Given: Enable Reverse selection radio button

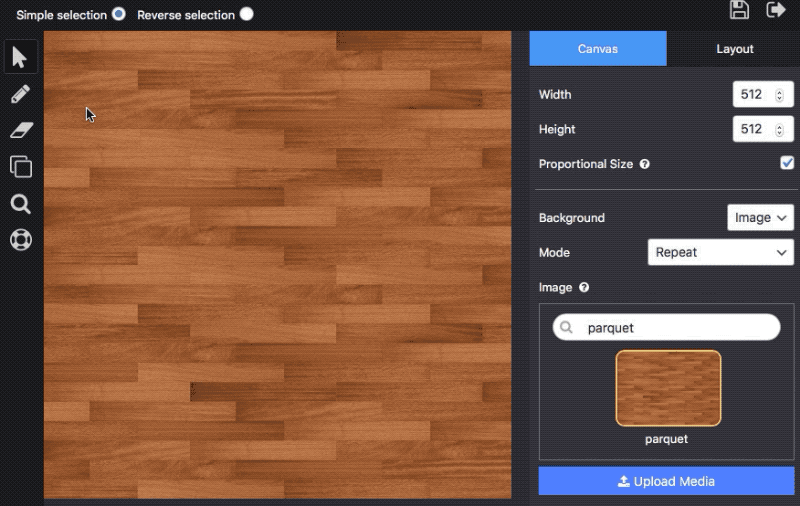Looking at the screenshot, I should pos(246,15).
